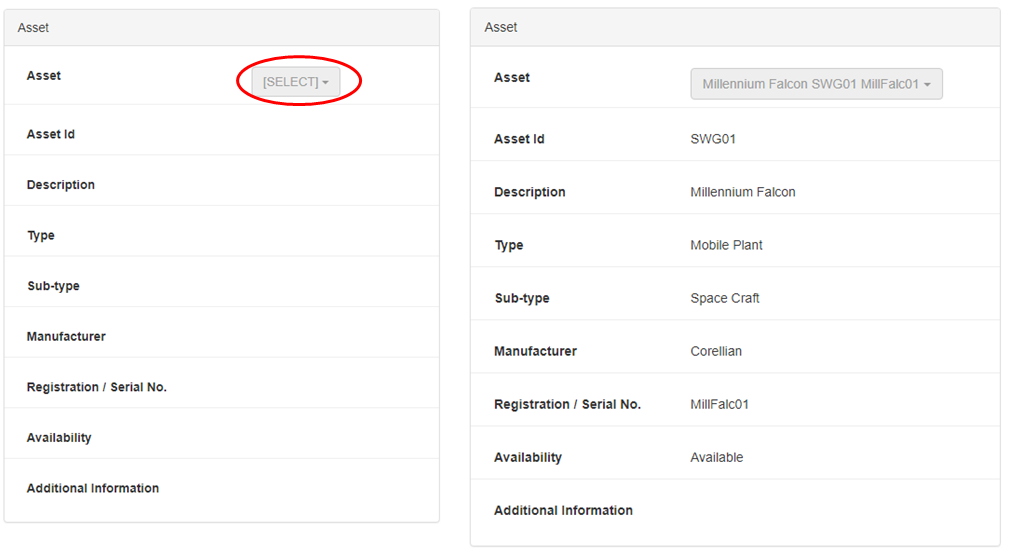The width and height of the screenshot is (1012, 554).
Task: Click the MillFalc01 registration number value
Action: click(x=719, y=404)
